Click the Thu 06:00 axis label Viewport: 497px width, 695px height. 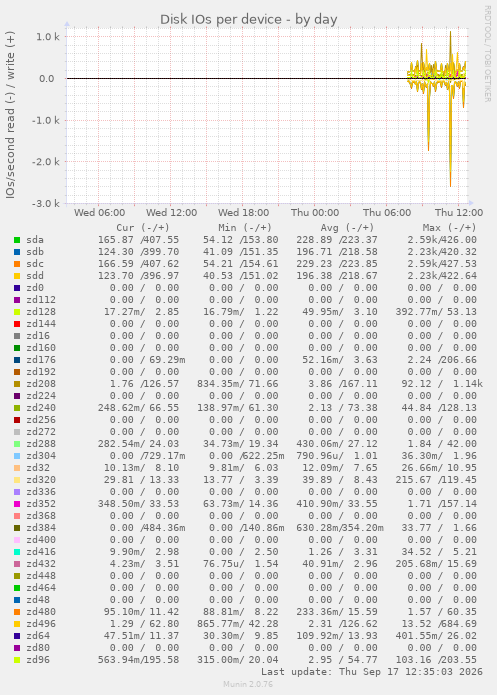[387, 213]
